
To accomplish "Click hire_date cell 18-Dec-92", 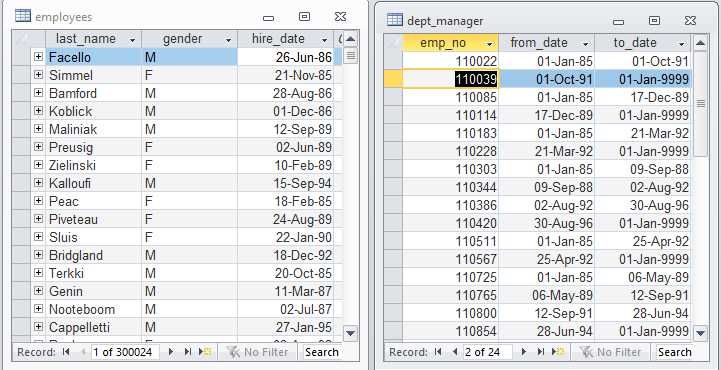I will [286, 255].
